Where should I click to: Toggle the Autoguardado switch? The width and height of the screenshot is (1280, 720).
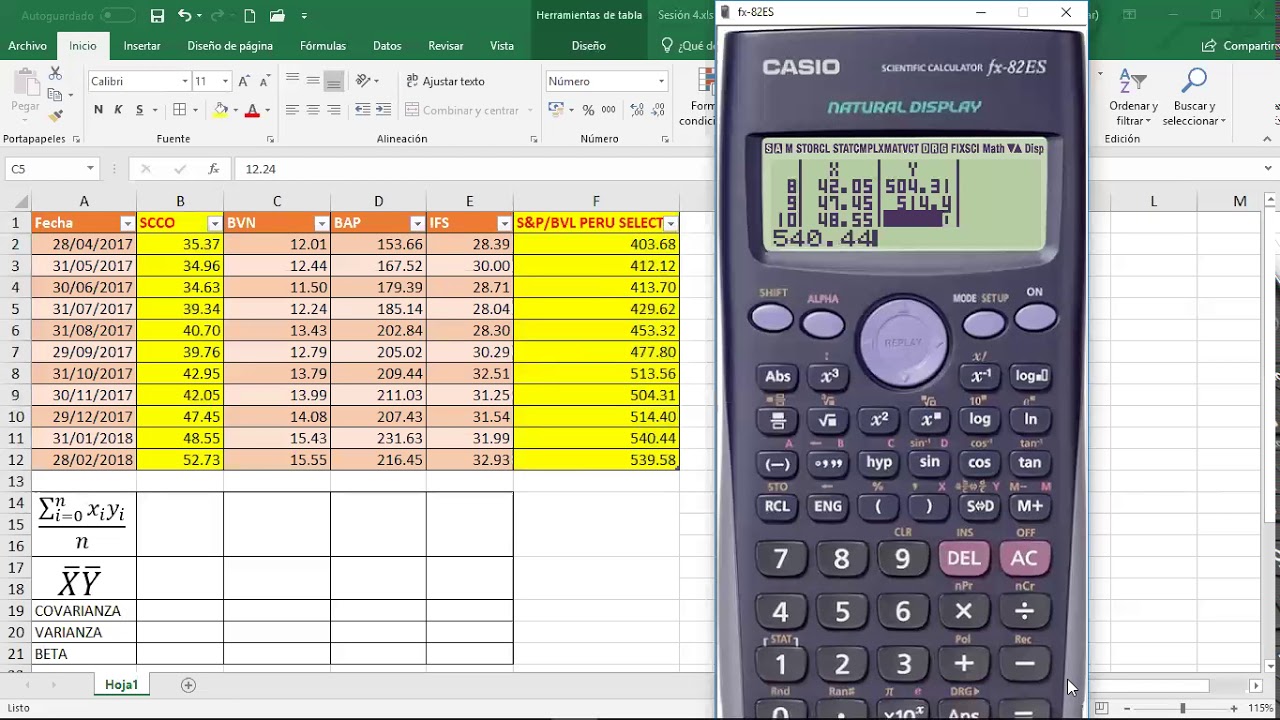[x=118, y=16]
